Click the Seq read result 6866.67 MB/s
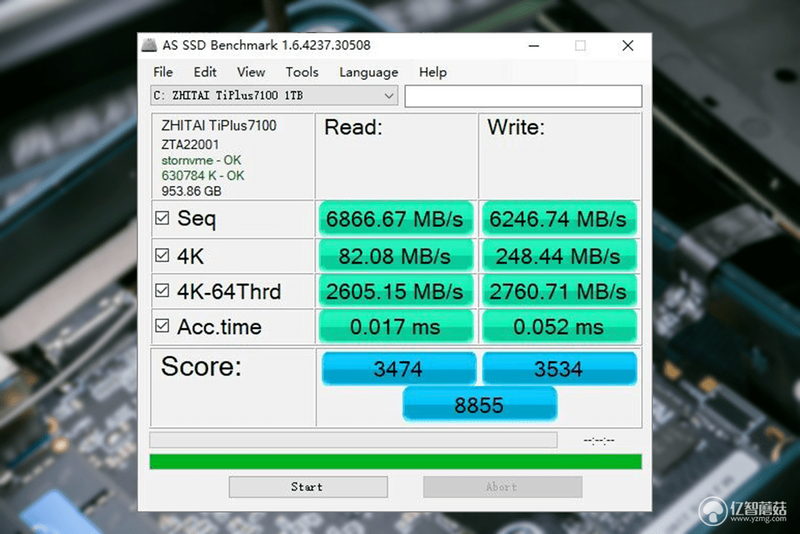This screenshot has height=534, width=800. coord(395,219)
